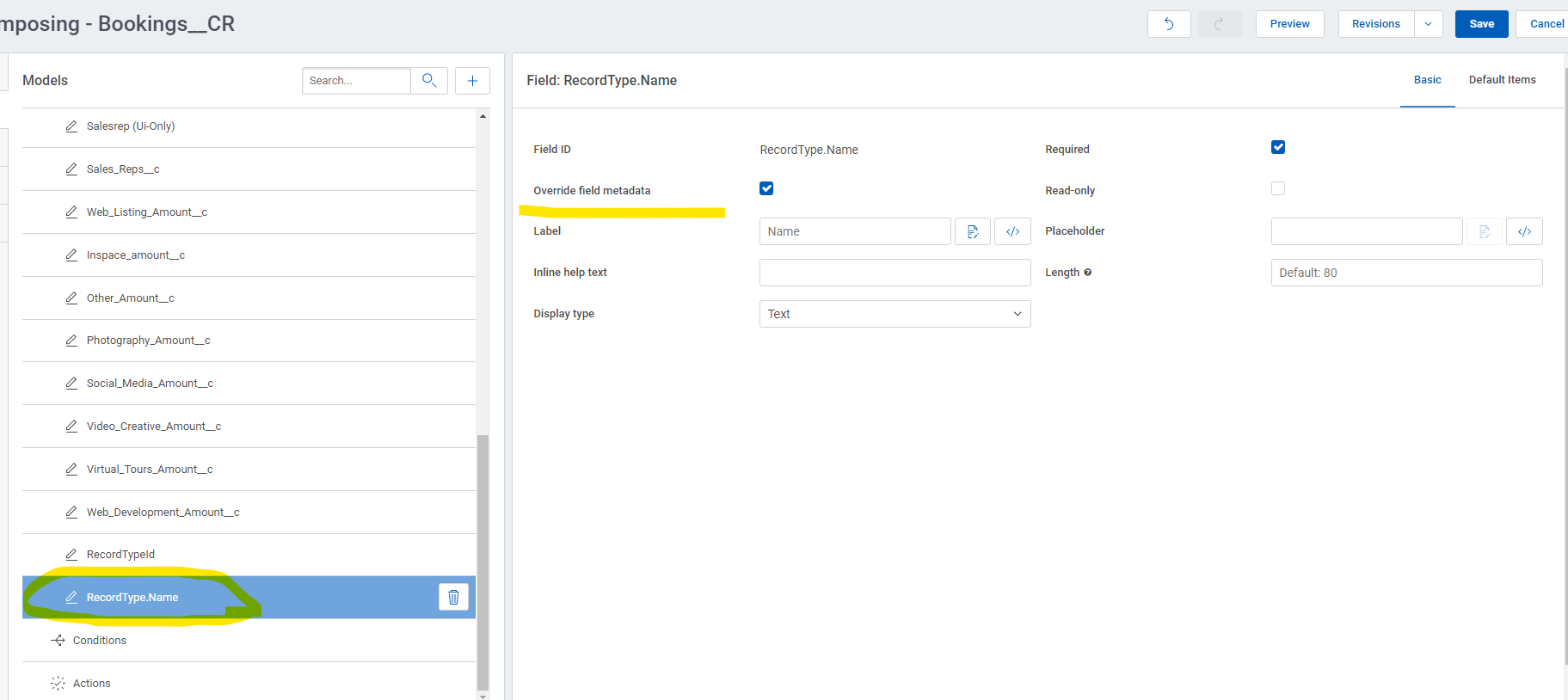Select the Conditions tree item
Screen dimensions: 1568x700
249,641
